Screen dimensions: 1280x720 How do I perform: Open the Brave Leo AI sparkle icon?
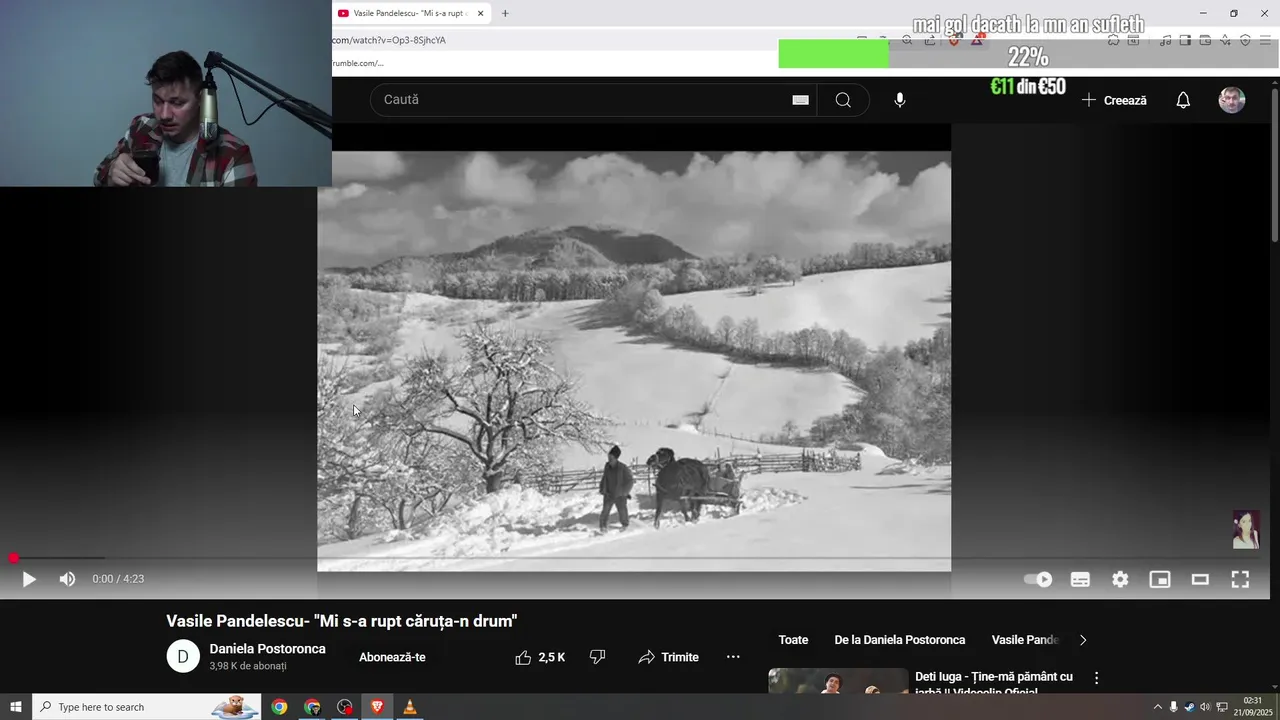[1225, 40]
